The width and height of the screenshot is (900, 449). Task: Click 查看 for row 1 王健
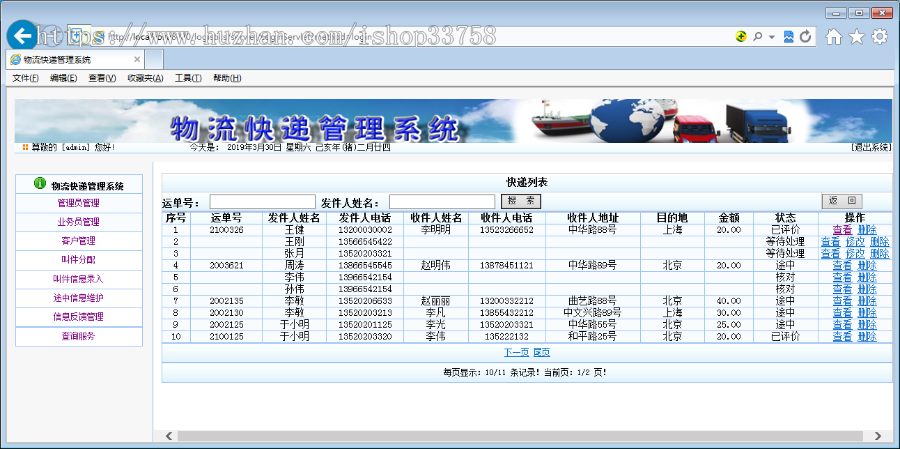pyautogui.click(x=843, y=230)
